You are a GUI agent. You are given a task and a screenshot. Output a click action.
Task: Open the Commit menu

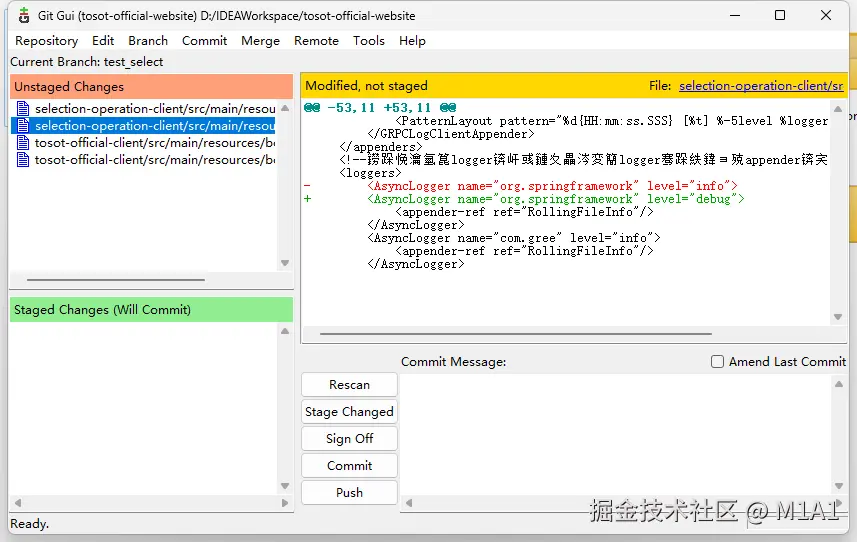[x=204, y=41]
